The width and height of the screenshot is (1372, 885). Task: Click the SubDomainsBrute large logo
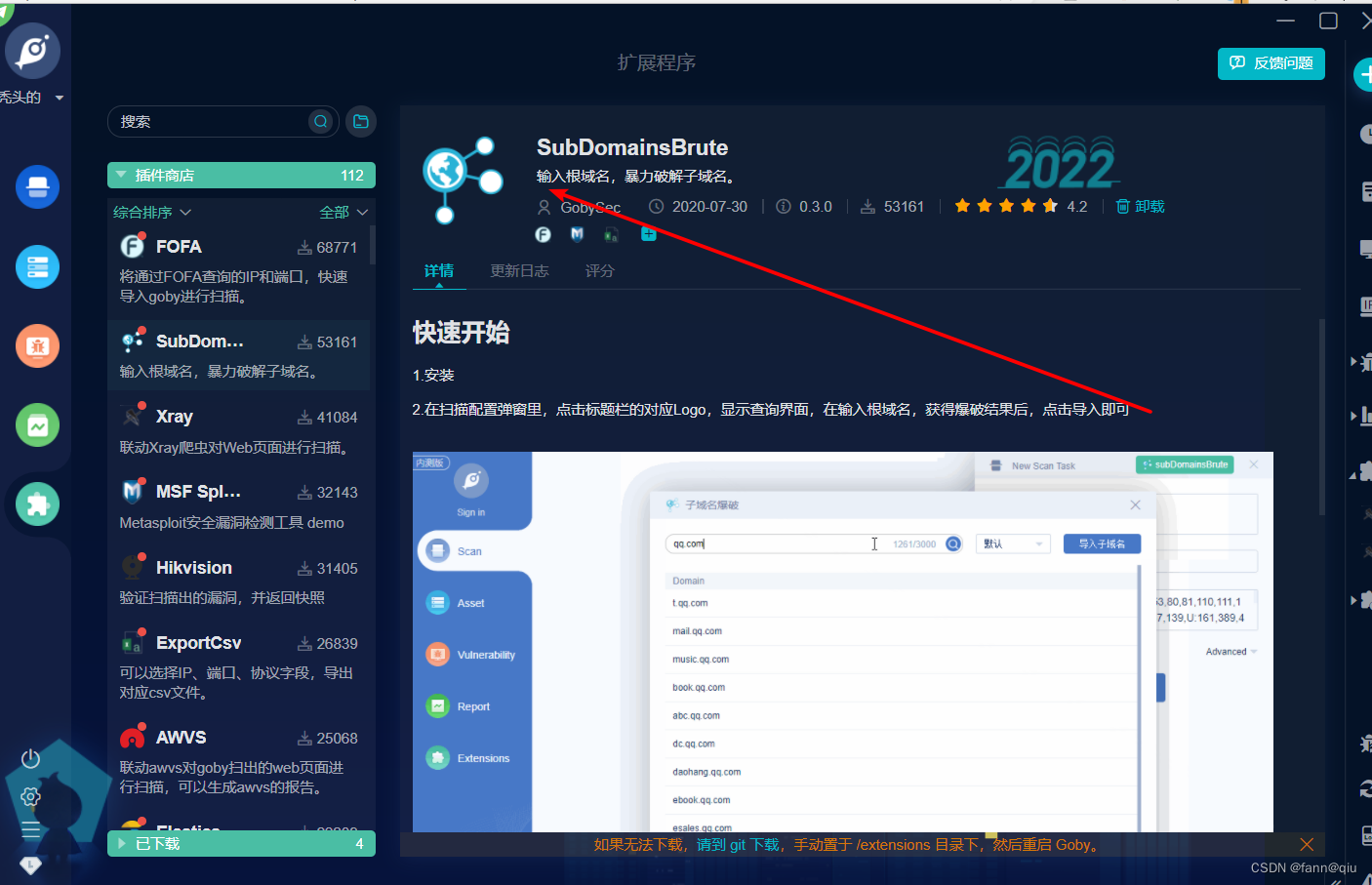click(463, 180)
